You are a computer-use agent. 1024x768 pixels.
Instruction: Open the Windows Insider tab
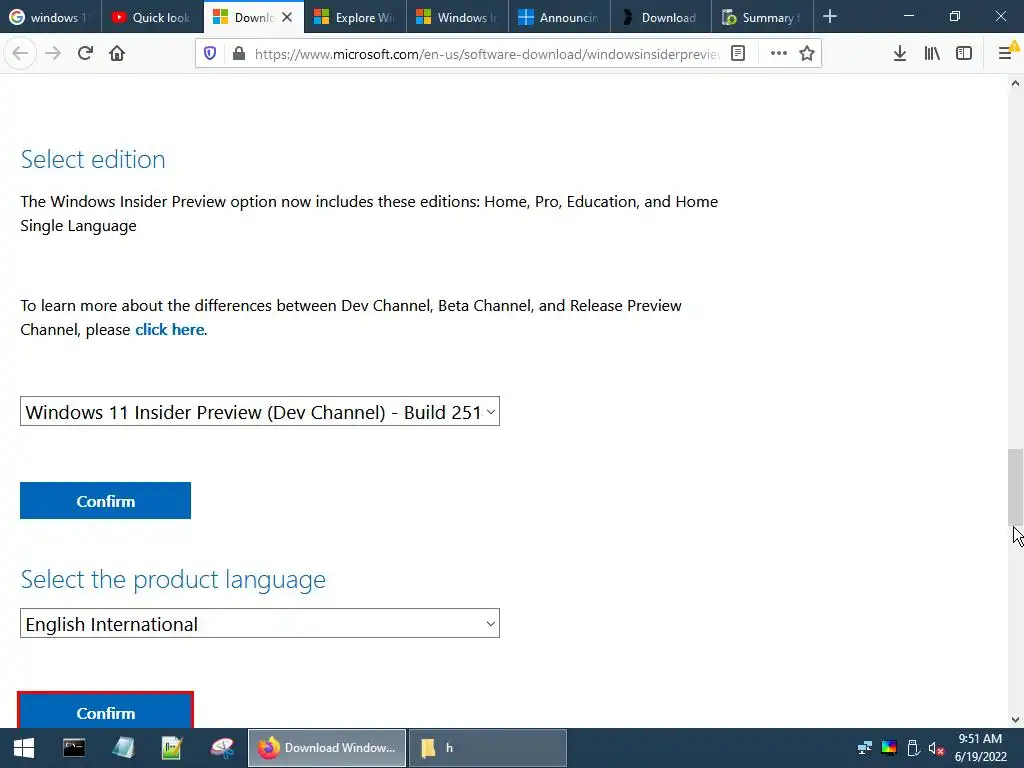[457, 17]
